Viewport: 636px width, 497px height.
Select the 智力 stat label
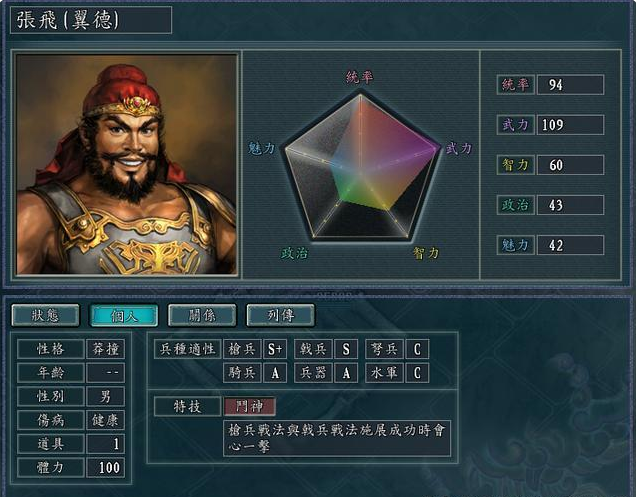516,165
